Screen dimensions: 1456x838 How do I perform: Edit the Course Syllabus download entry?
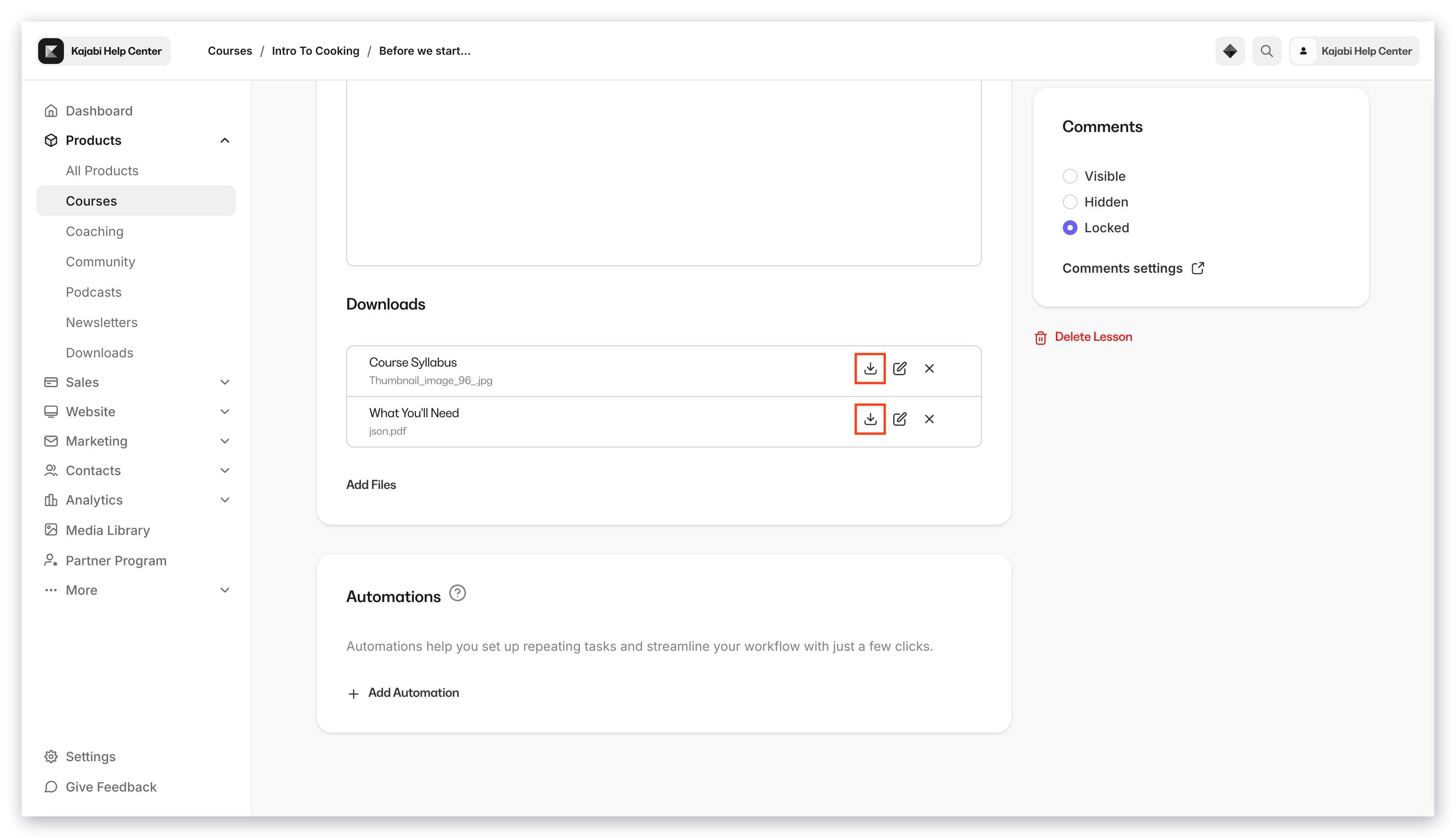click(x=900, y=368)
